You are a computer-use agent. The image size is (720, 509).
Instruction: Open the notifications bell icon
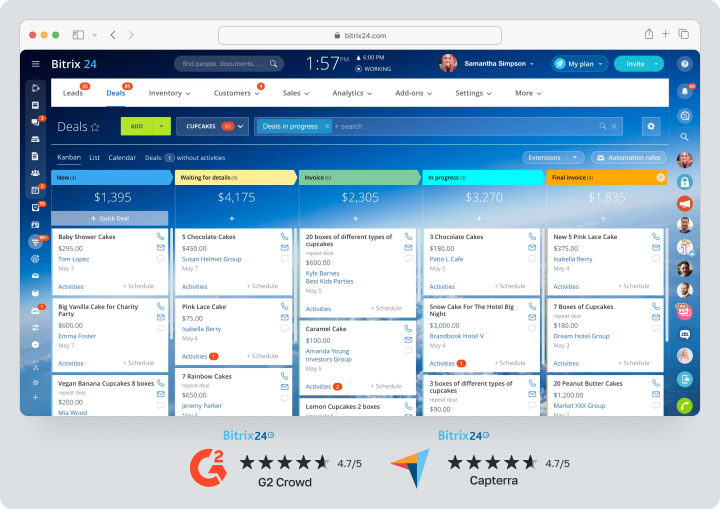click(x=685, y=91)
